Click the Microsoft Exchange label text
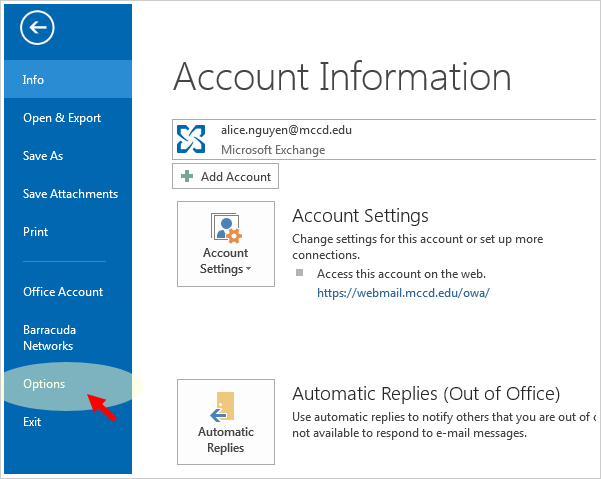This screenshot has width=601, height=479. (x=273, y=149)
